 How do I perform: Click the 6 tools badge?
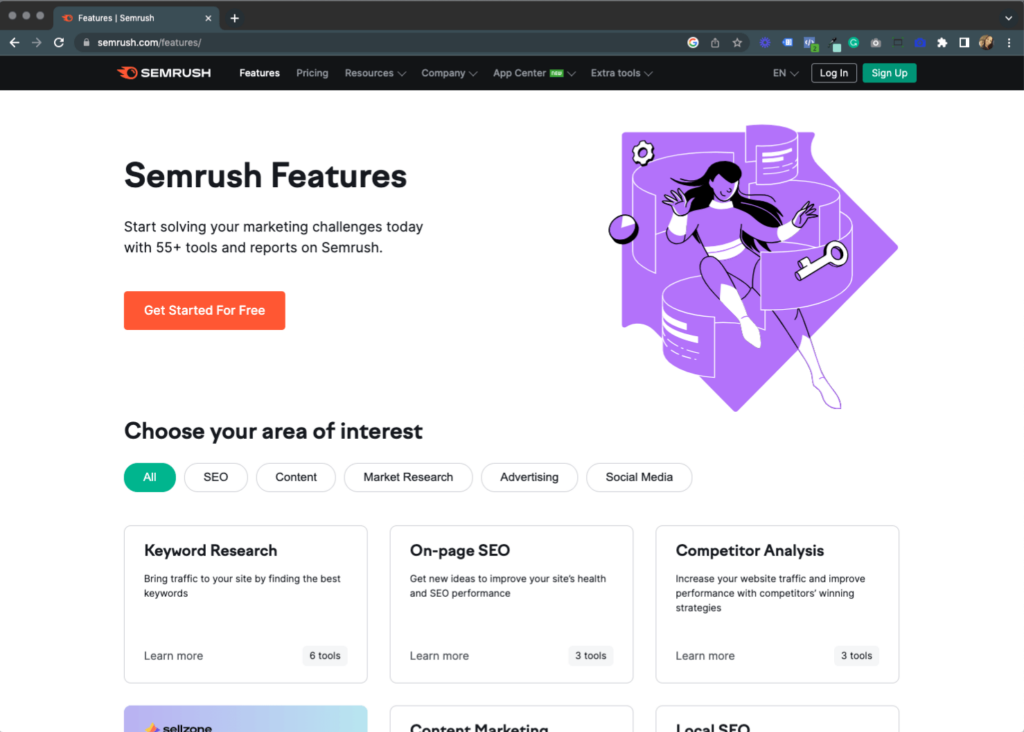click(x=325, y=656)
